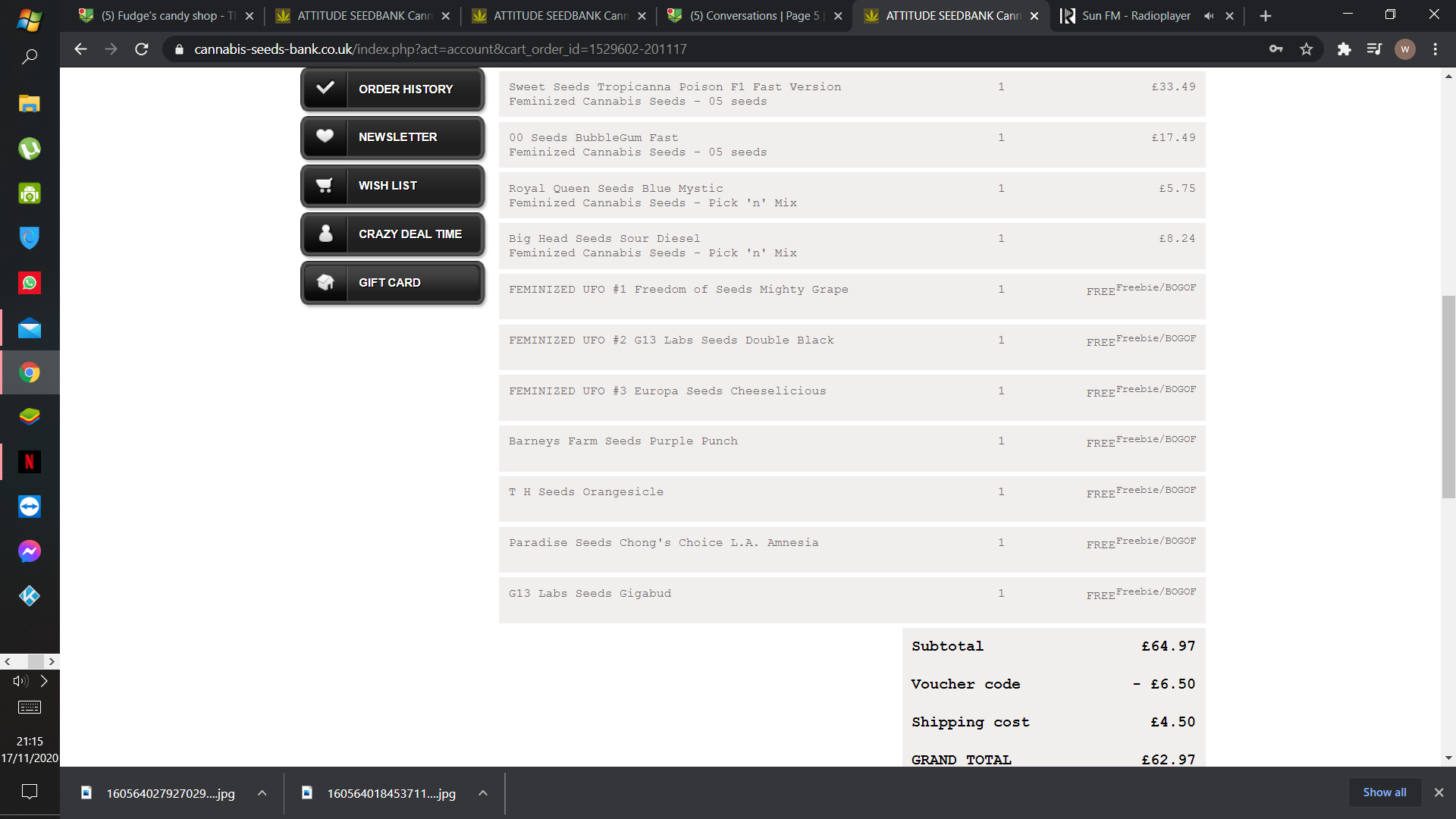Screen dimensions: 1456x819
Task: Open the Order History checkmark icon
Action: tap(325, 89)
